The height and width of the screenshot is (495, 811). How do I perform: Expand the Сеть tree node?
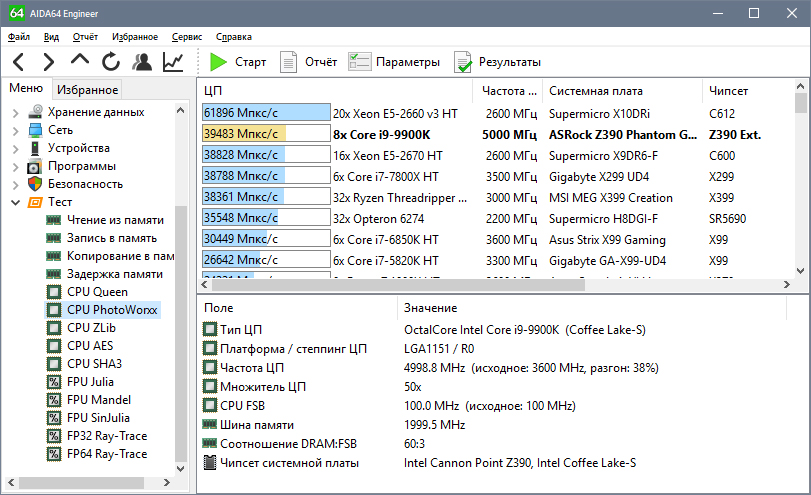tap(15, 130)
